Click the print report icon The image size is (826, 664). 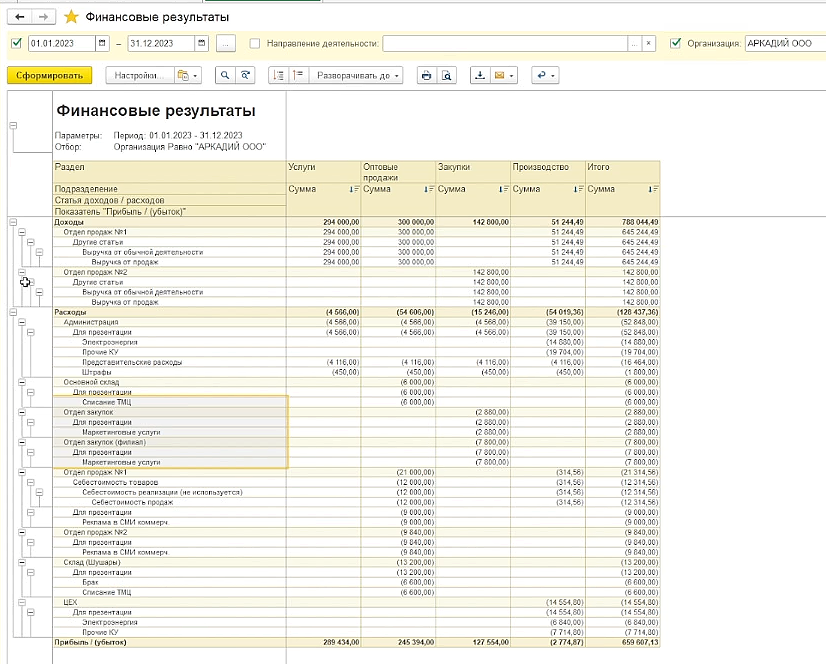(427, 75)
